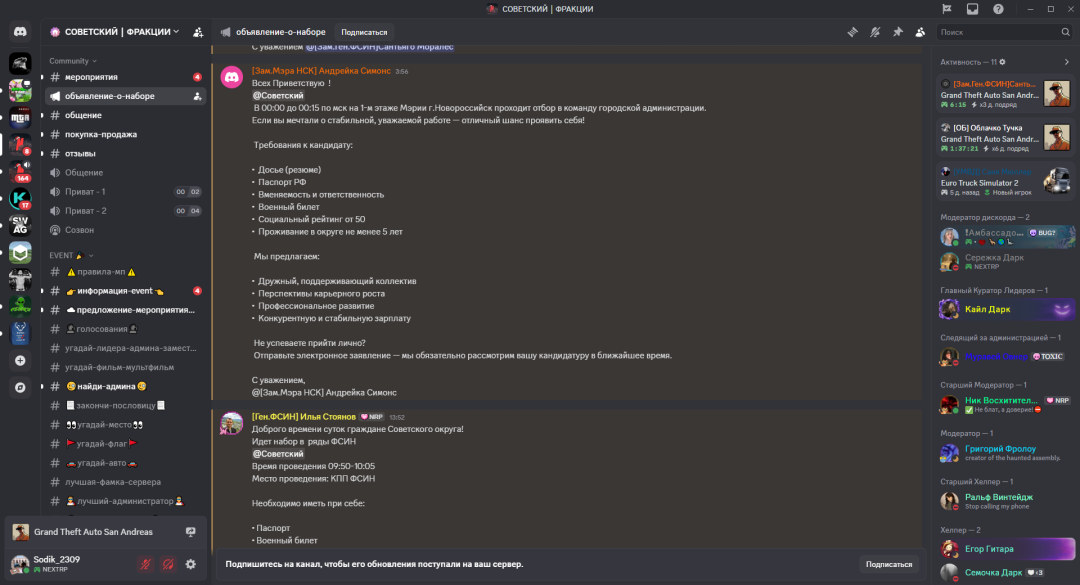Image resolution: width=1080 pixels, height=585 pixels.
Task: Toggle channel notifications with the bell icon
Action: coord(875,32)
